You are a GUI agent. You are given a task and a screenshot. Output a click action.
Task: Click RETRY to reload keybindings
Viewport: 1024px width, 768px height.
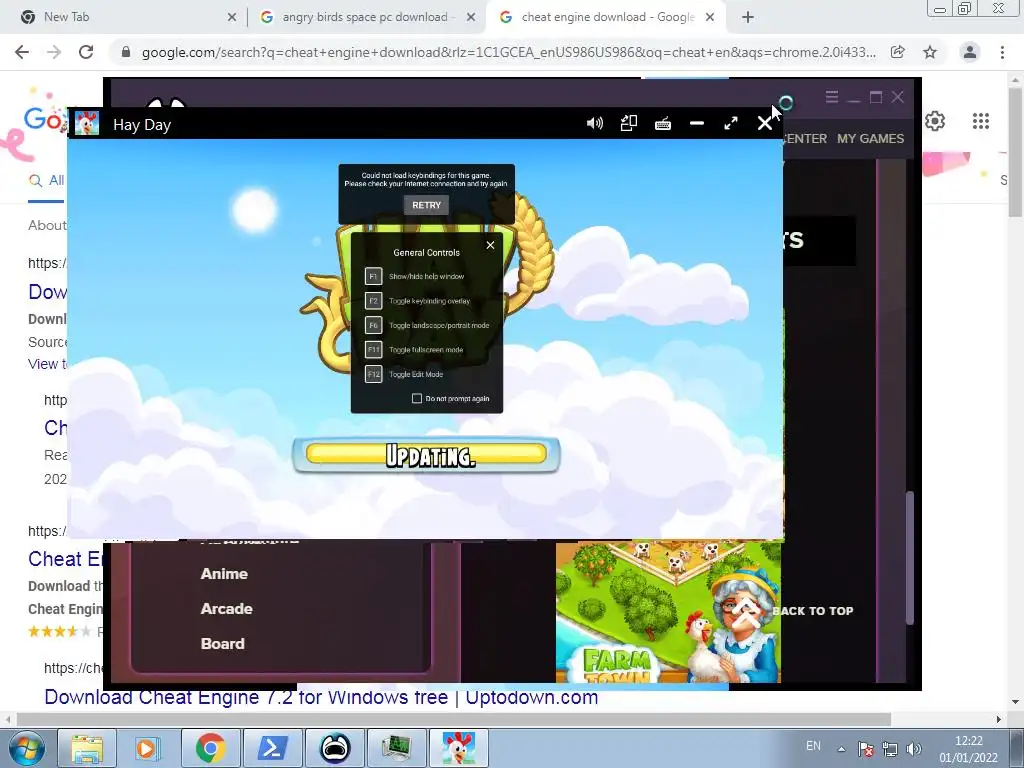point(426,205)
